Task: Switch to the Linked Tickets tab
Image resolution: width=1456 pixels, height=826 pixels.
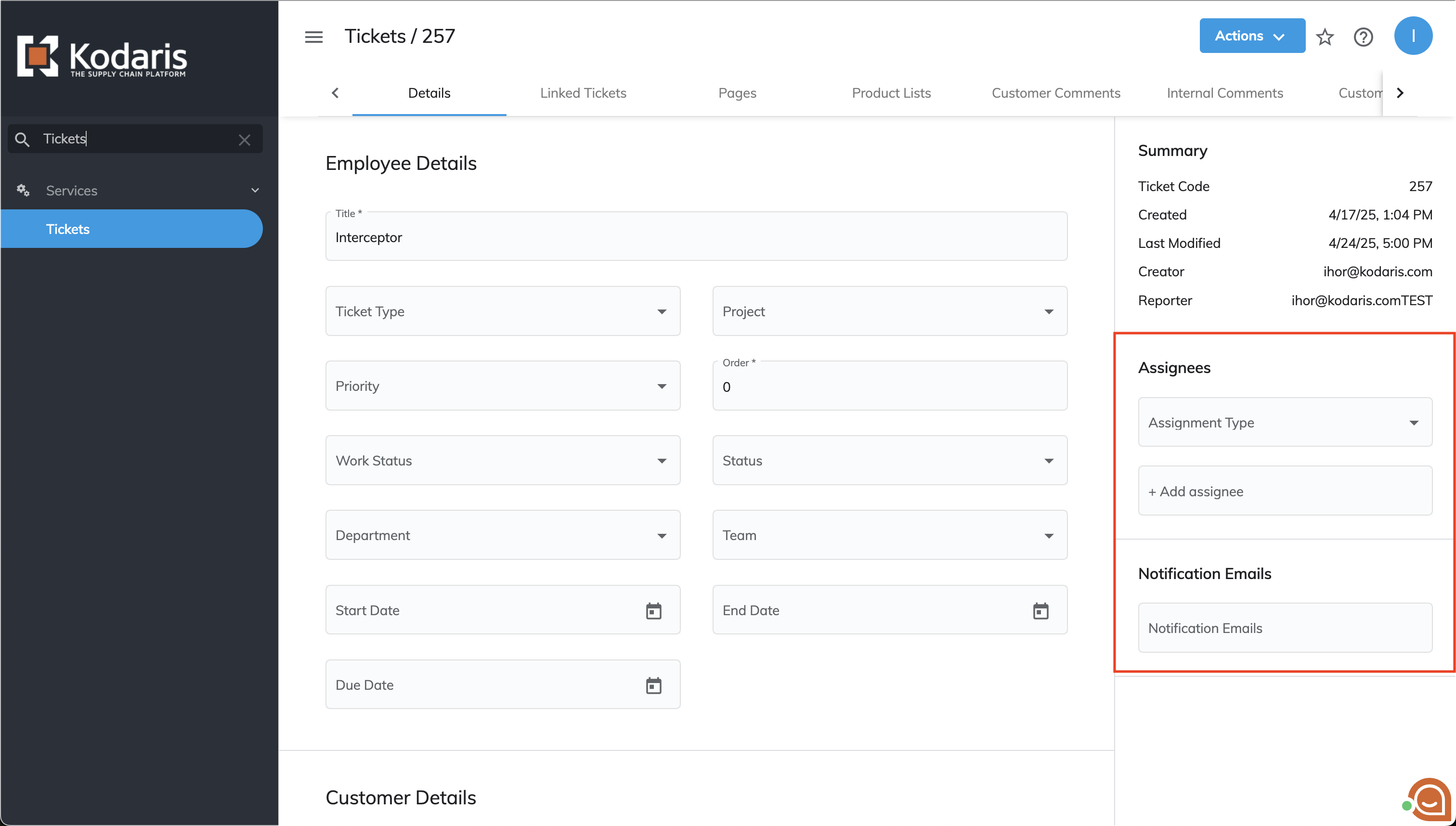Action: coord(583,93)
